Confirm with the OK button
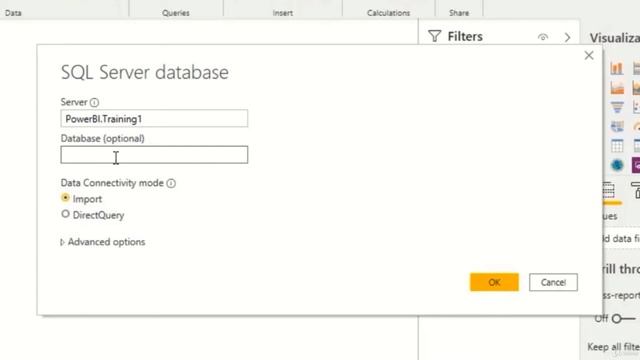640x360 pixels. (494, 282)
